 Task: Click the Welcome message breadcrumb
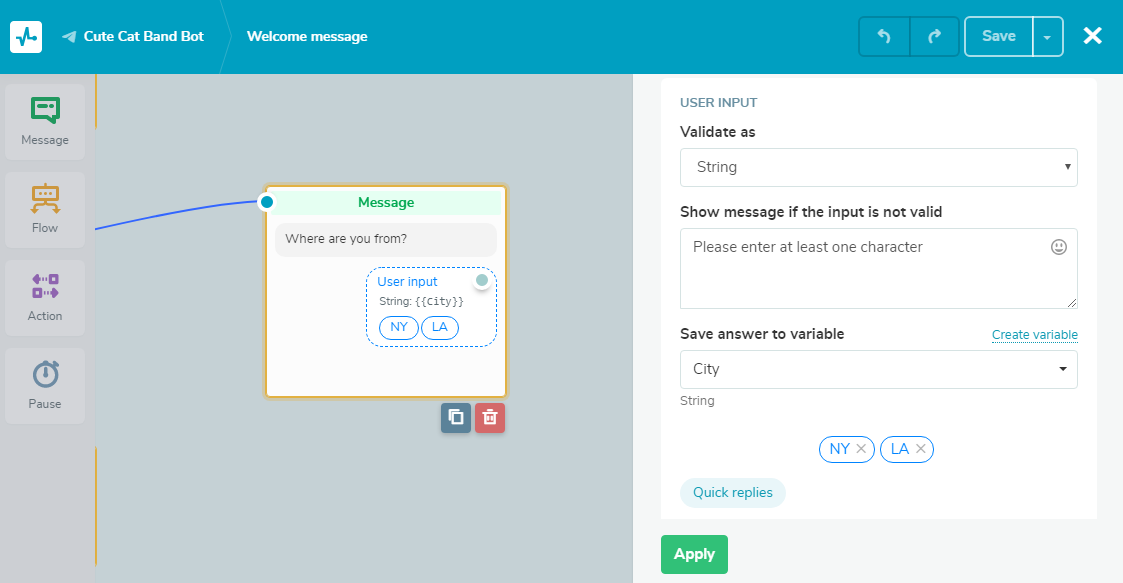click(307, 37)
